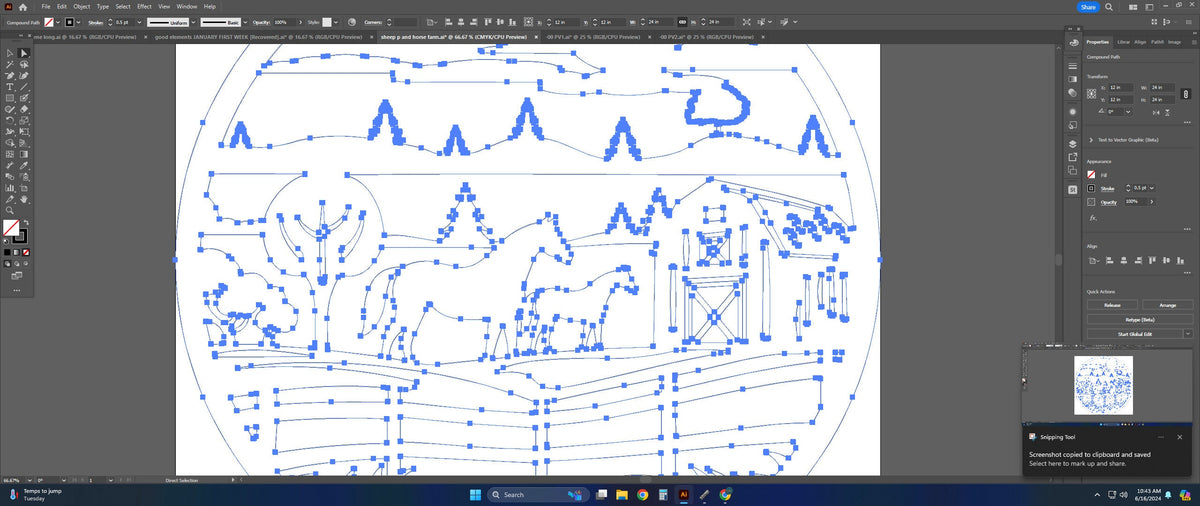Open the Layers panel icon in collapsed dock
The width and height of the screenshot is (1200, 506).
[x=1072, y=144]
